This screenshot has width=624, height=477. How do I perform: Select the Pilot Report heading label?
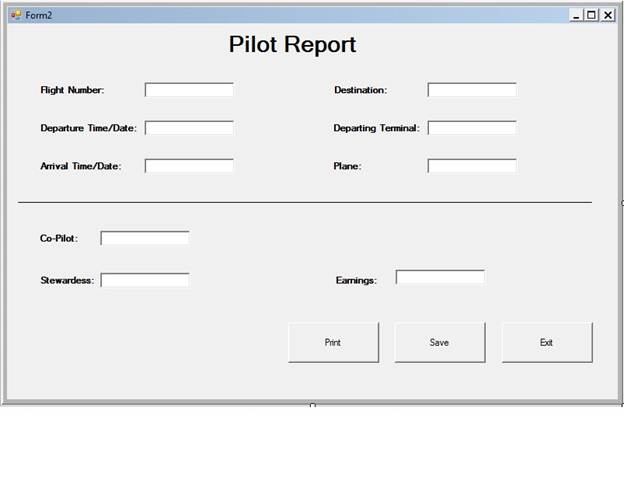[292, 45]
